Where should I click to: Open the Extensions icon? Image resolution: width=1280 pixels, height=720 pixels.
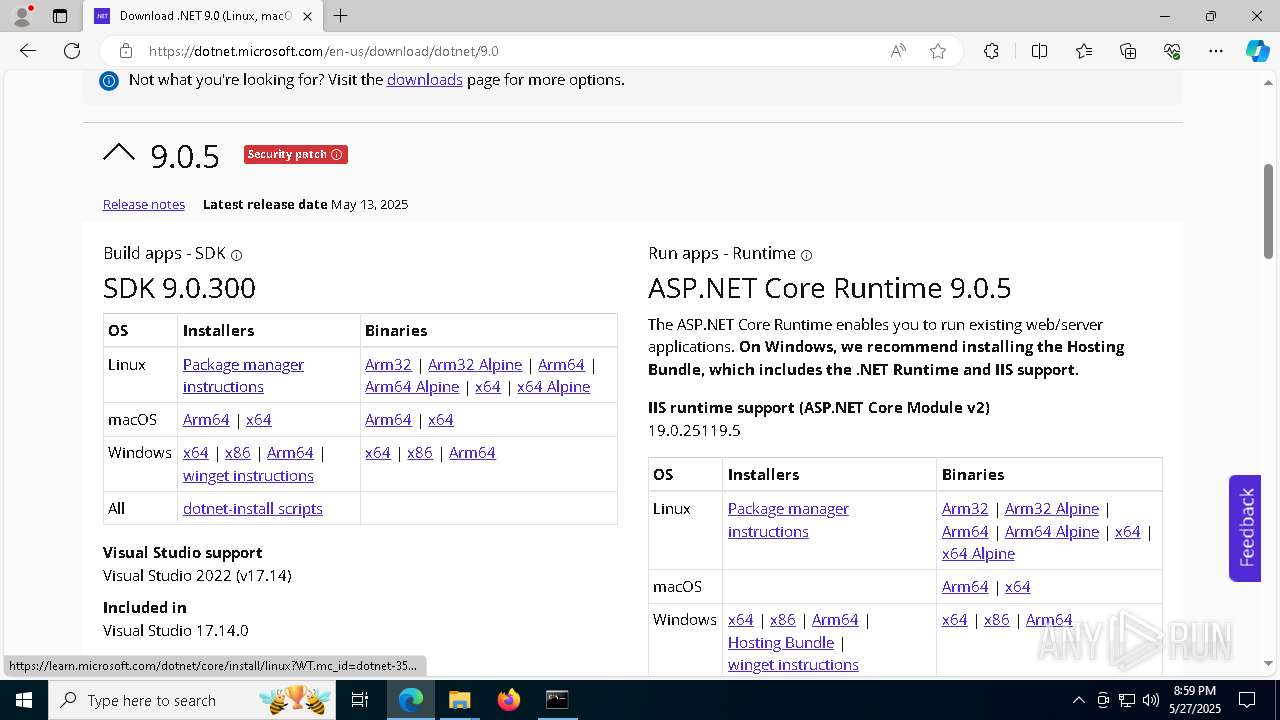991,51
